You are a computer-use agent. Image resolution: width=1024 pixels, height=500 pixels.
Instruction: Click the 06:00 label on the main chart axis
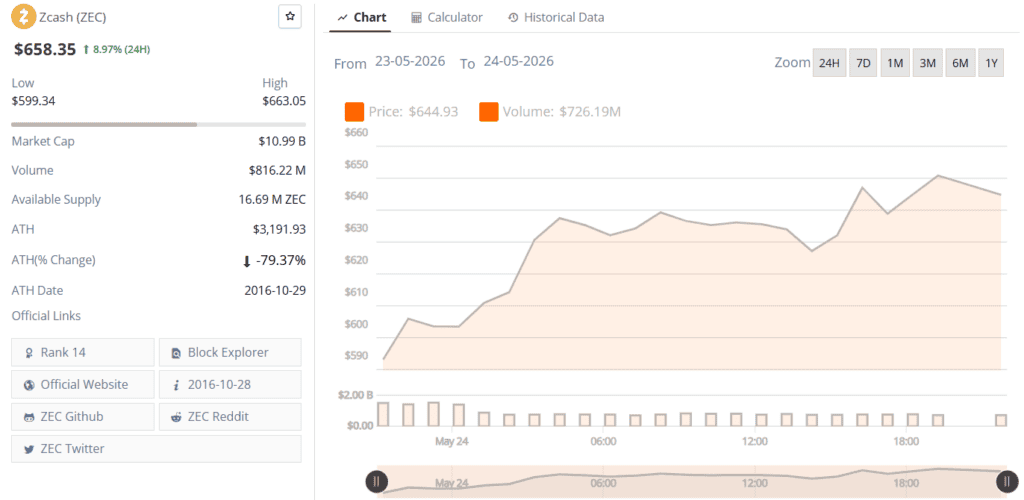point(603,442)
